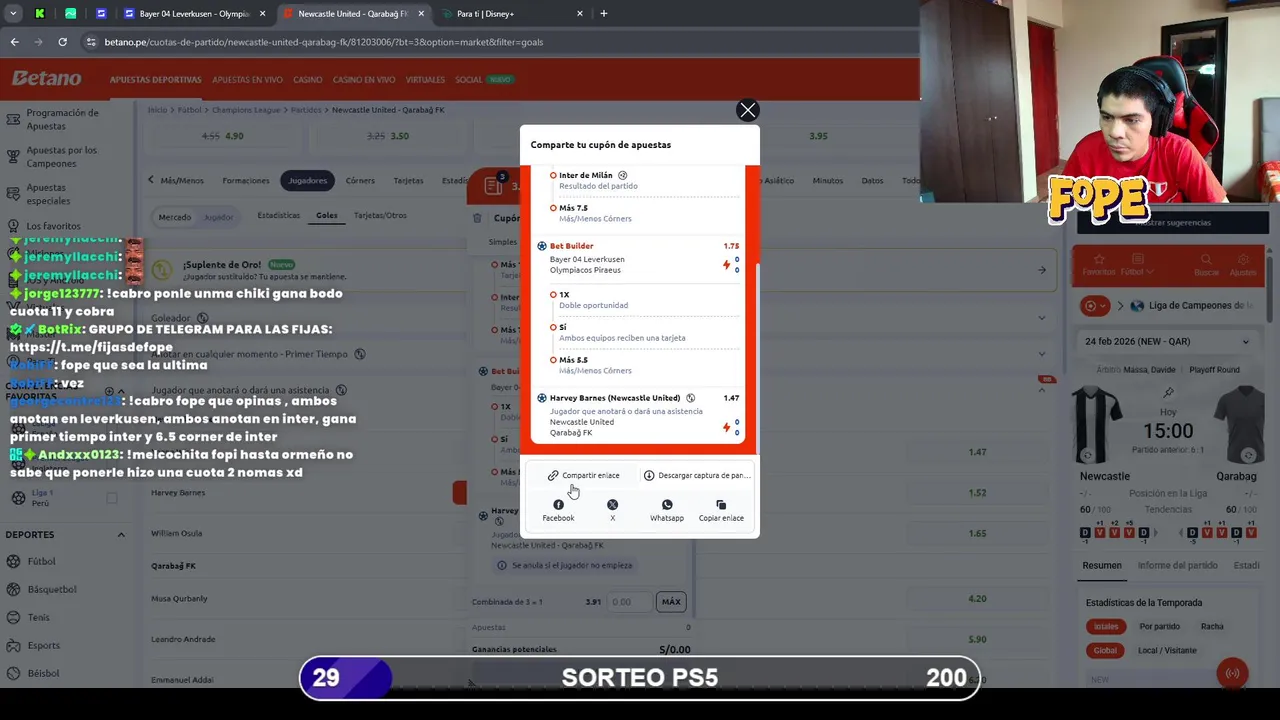
Task: Click the Béisbol icon in the sidebar
Action: pyautogui.click(x=13, y=673)
